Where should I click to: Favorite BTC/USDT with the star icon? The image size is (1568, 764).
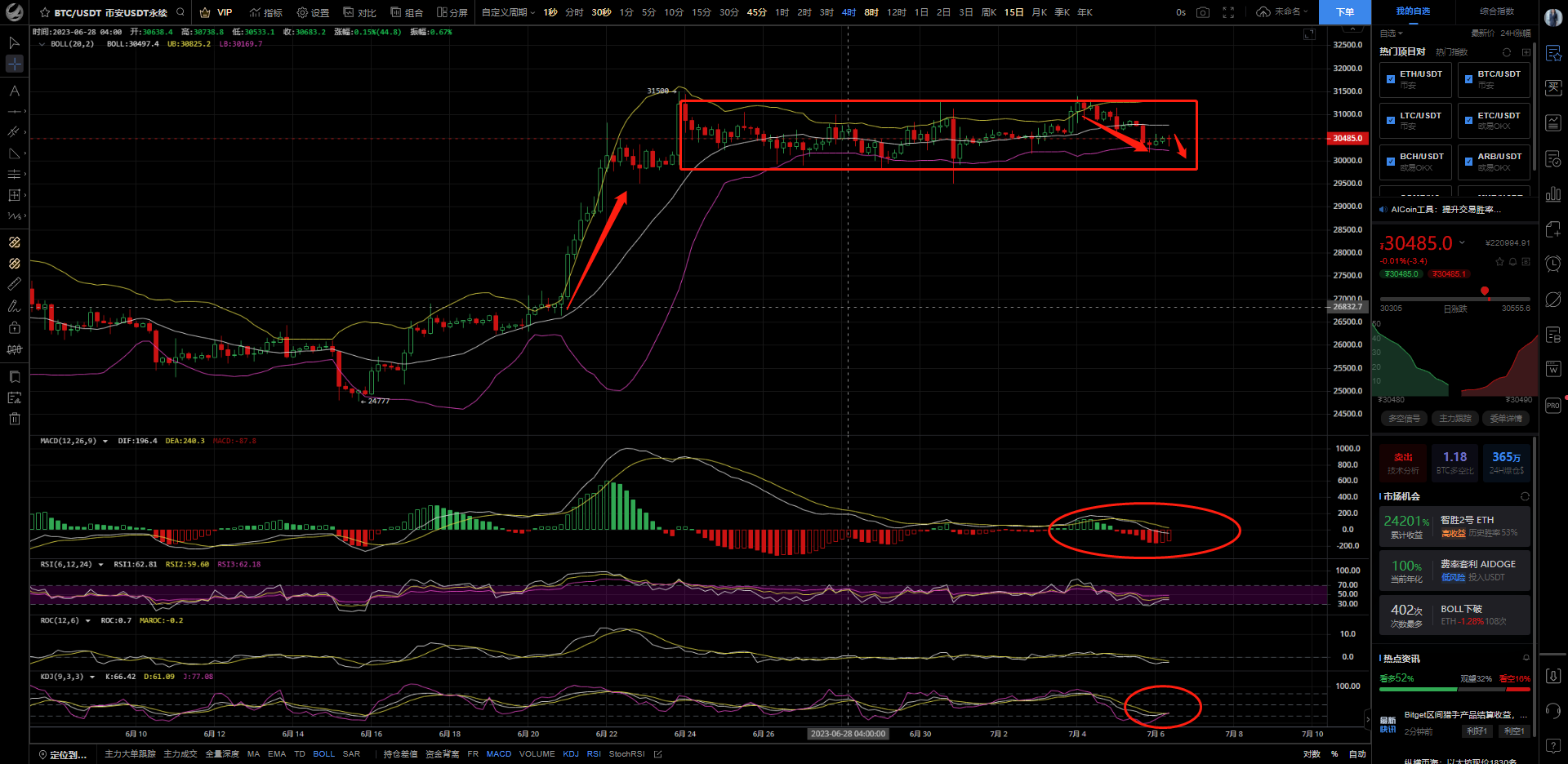point(45,13)
